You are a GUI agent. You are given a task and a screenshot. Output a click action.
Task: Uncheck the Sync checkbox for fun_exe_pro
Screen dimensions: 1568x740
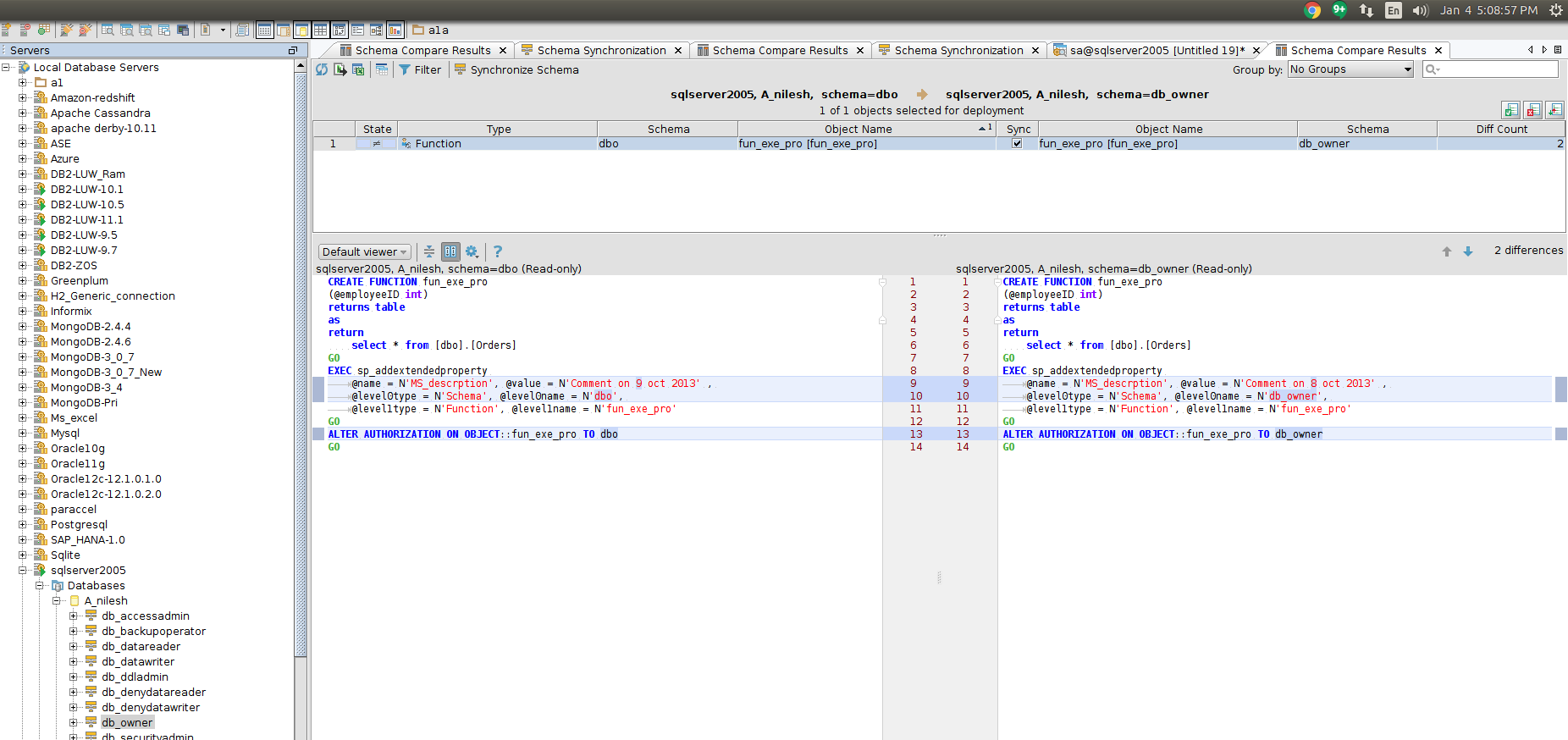coord(1017,143)
